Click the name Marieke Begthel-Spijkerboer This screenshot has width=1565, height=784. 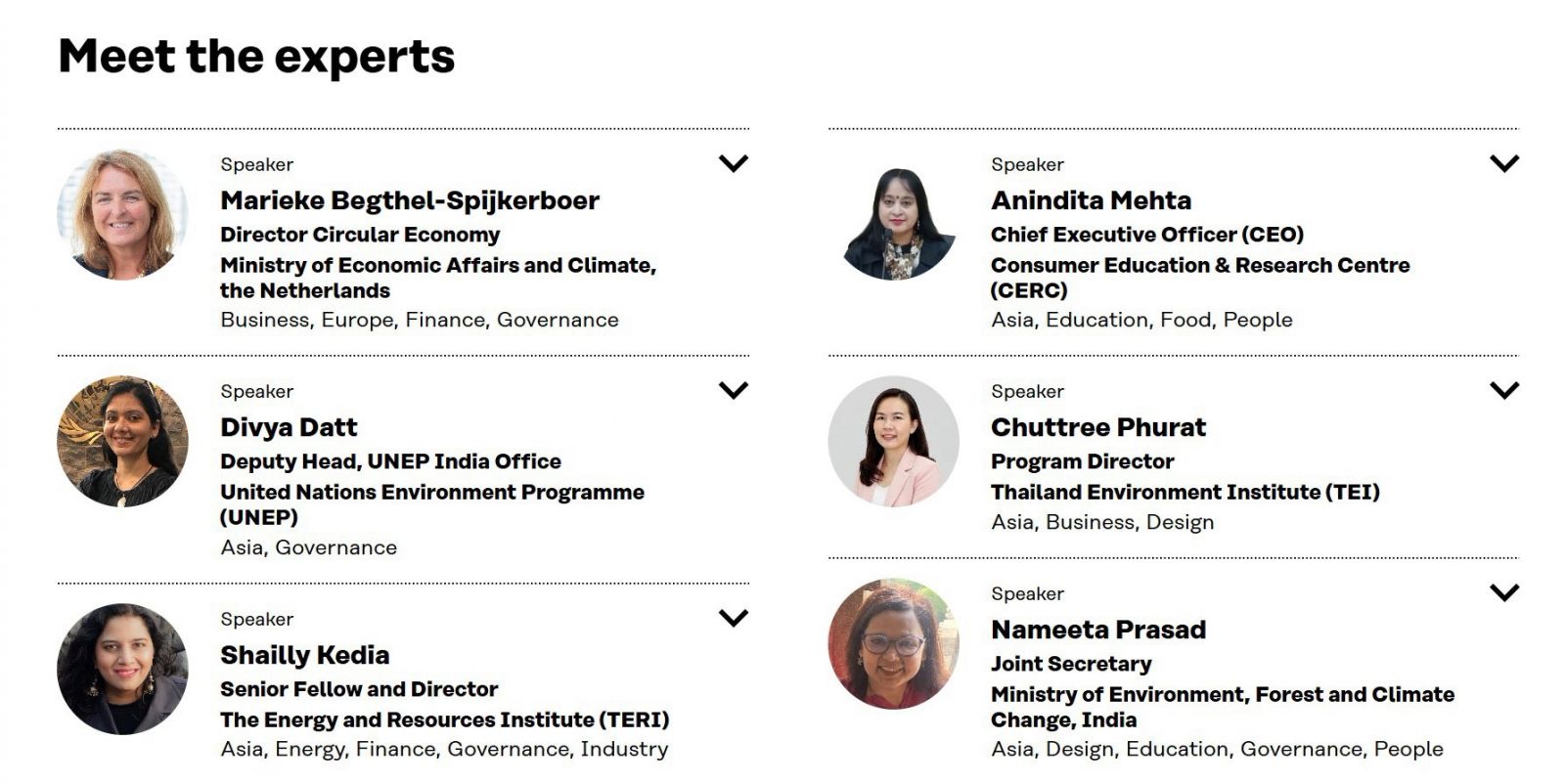tap(410, 201)
